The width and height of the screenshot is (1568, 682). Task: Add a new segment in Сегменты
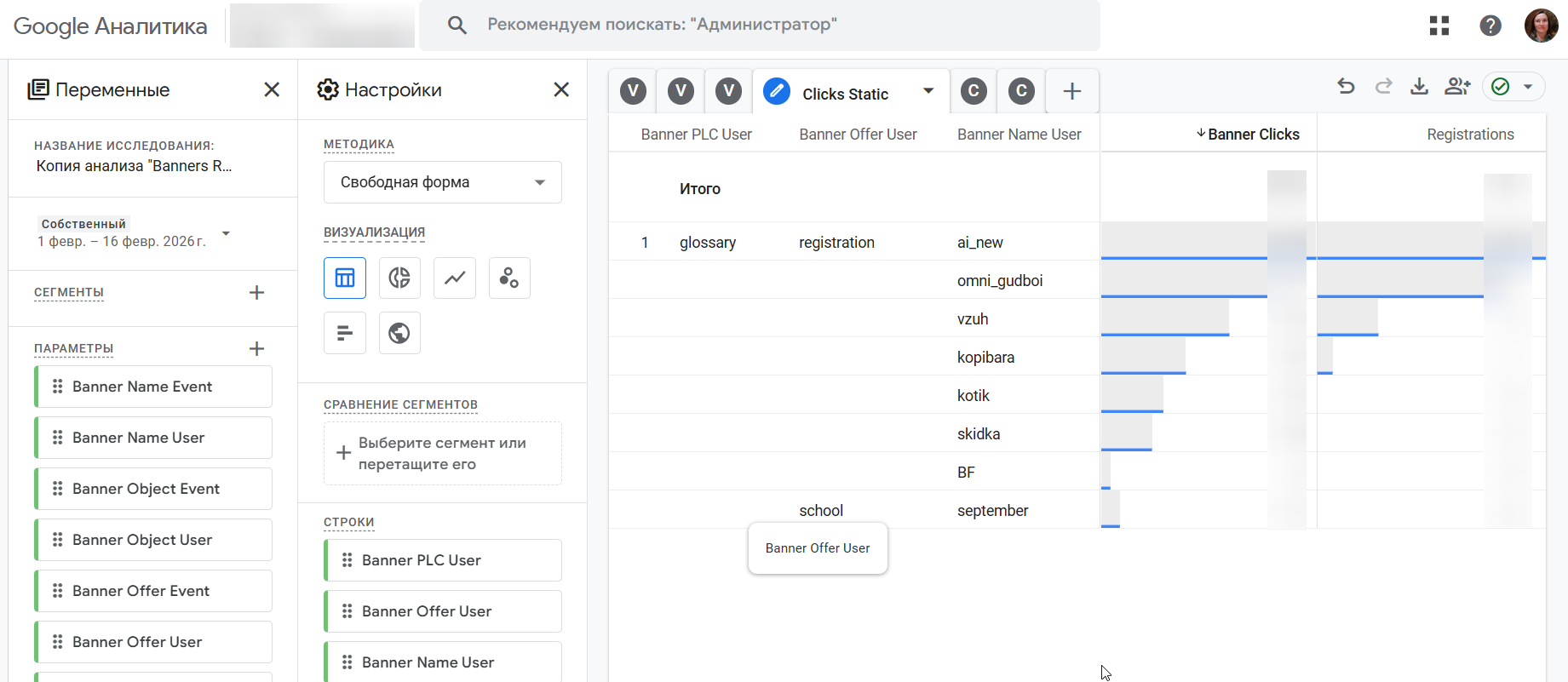tap(256, 293)
